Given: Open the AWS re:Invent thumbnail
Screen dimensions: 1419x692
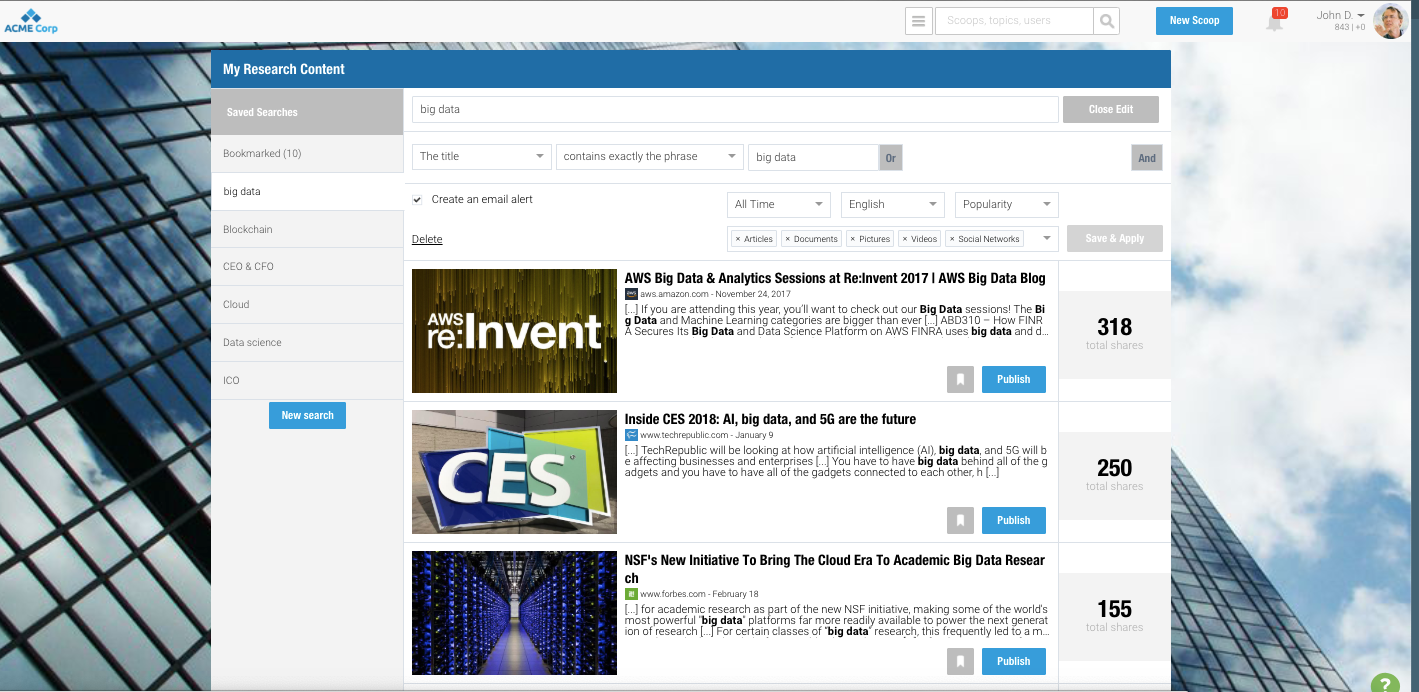Looking at the screenshot, I should coord(514,331).
